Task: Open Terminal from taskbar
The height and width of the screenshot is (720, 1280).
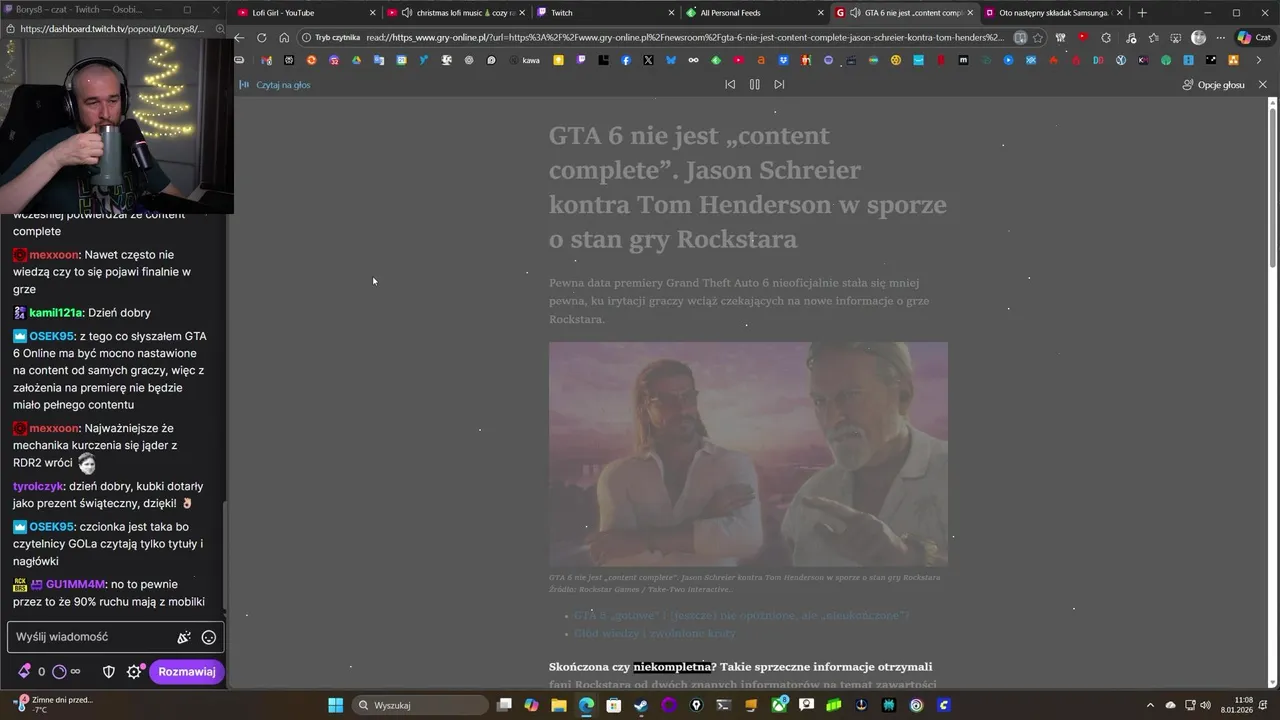Action: (x=724, y=705)
